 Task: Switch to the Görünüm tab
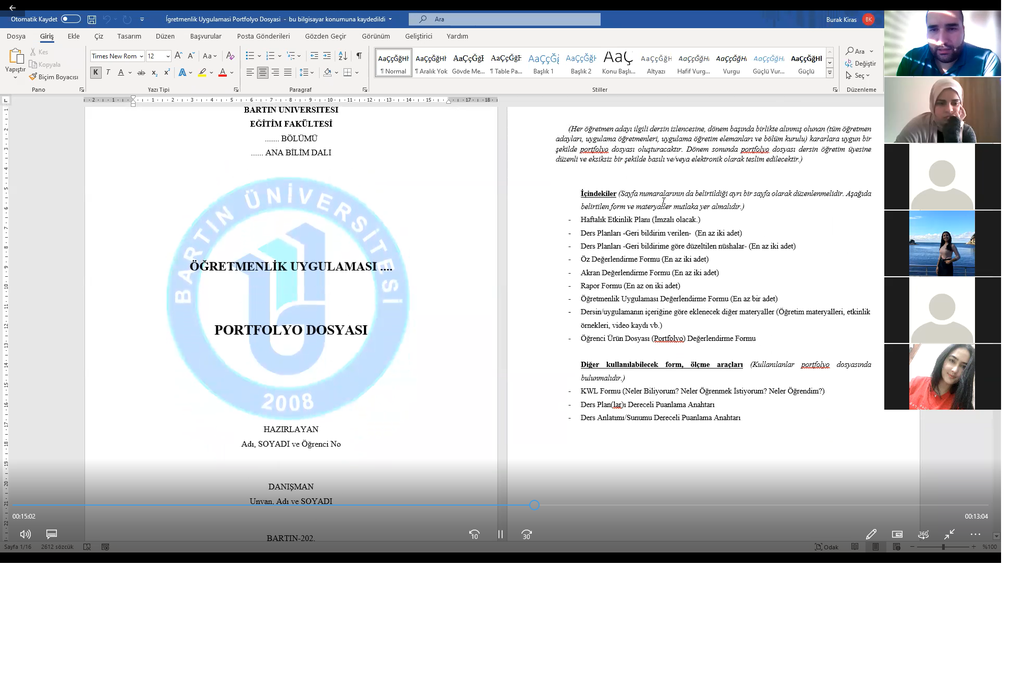pyautogui.click(x=376, y=37)
